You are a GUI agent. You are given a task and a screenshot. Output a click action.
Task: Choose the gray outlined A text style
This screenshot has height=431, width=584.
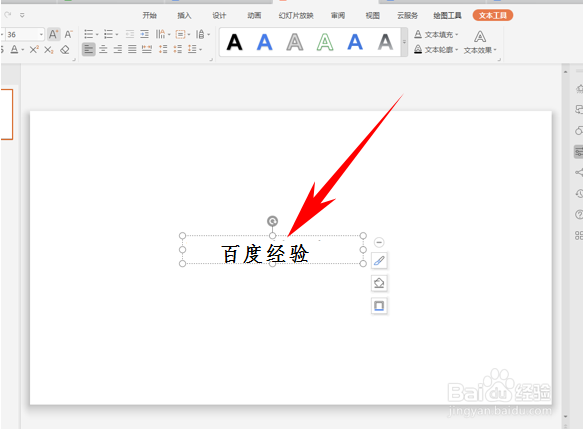[x=295, y=42]
